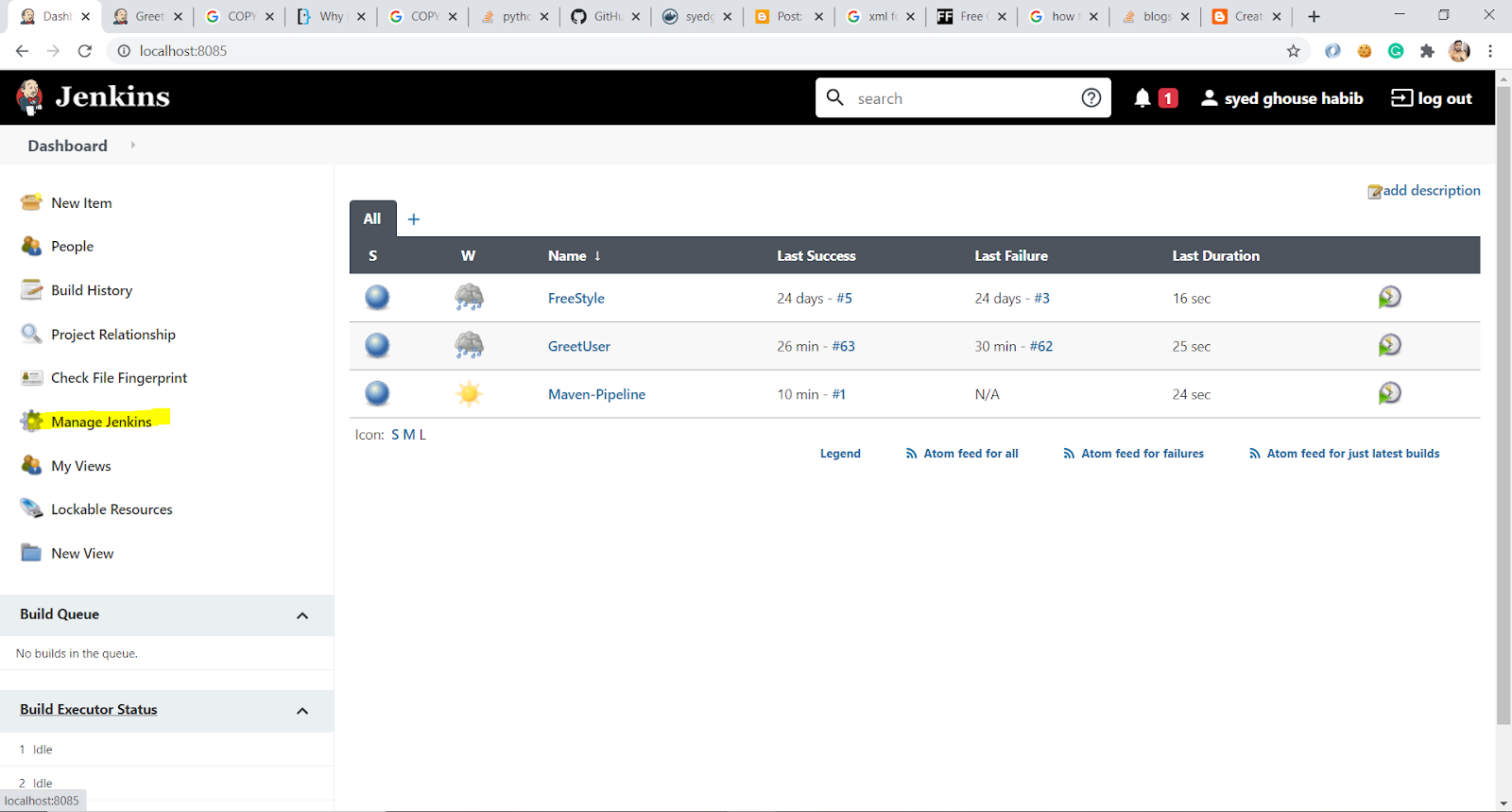Collapse the Build Queue panel
Image resolution: width=1512 pixels, height=812 pixels.
pyautogui.click(x=302, y=615)
